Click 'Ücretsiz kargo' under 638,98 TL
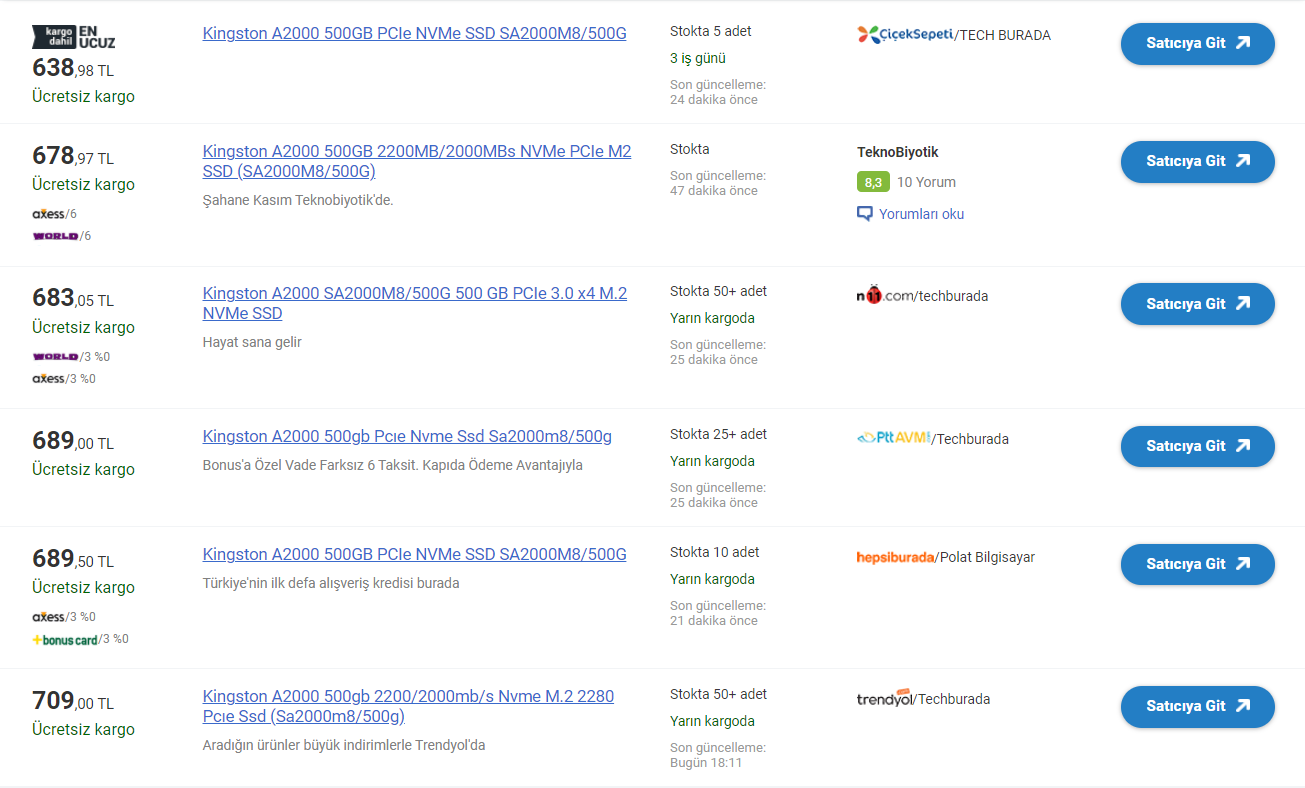 click(83, 97)
